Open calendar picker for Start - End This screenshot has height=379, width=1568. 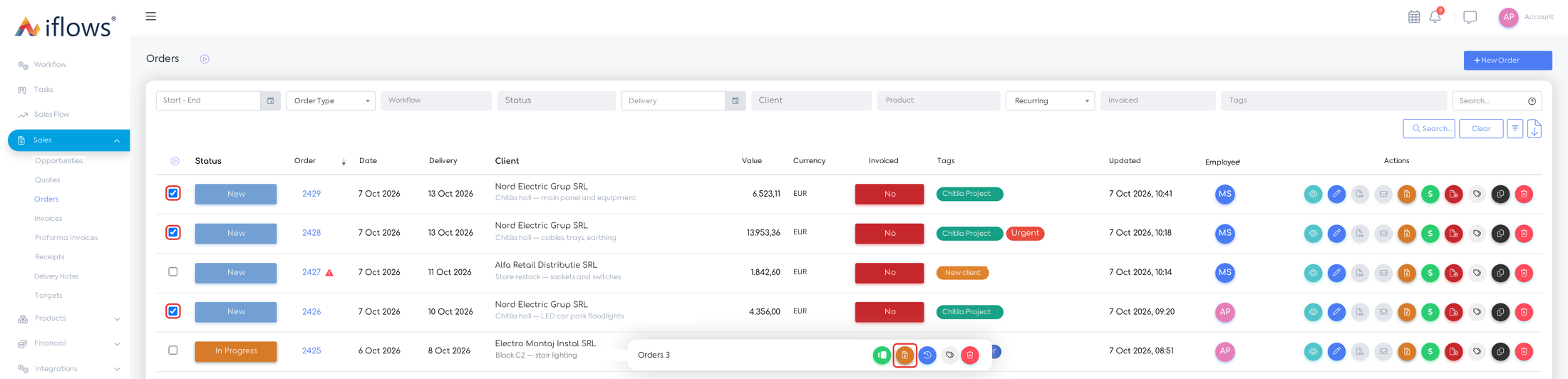[x=271, y=100]
